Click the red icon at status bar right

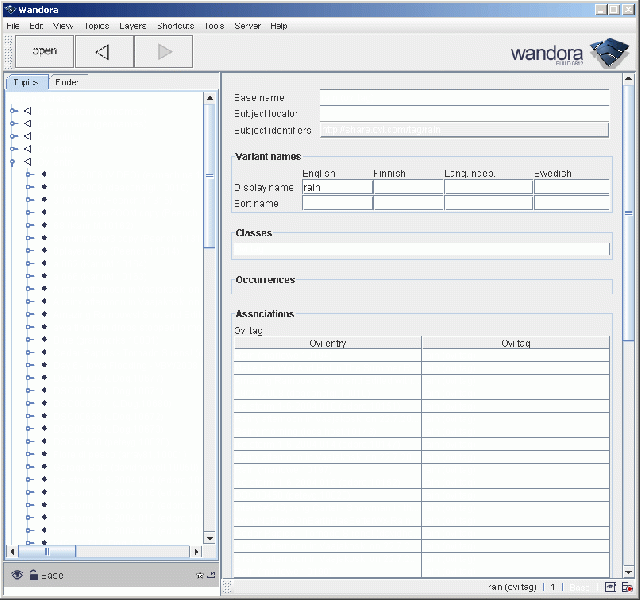pos(626,587)
